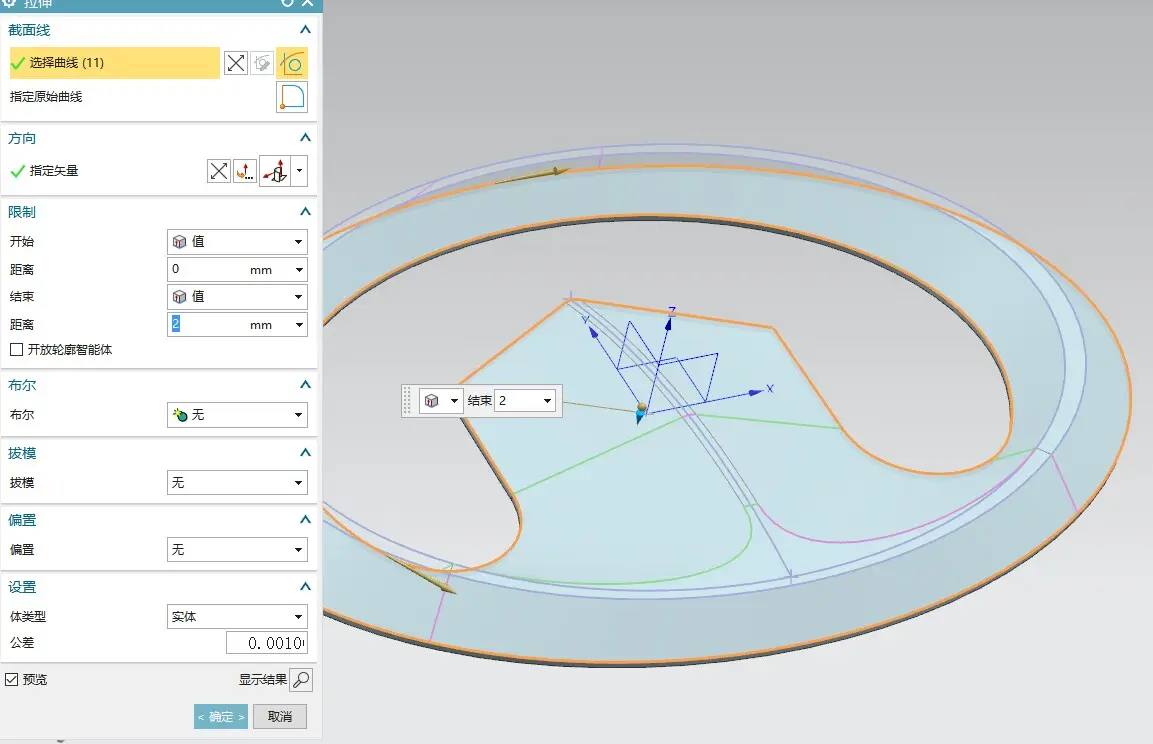Click the 公差 input field
The width and height of the screenshot is (1153, 744).
266,643
